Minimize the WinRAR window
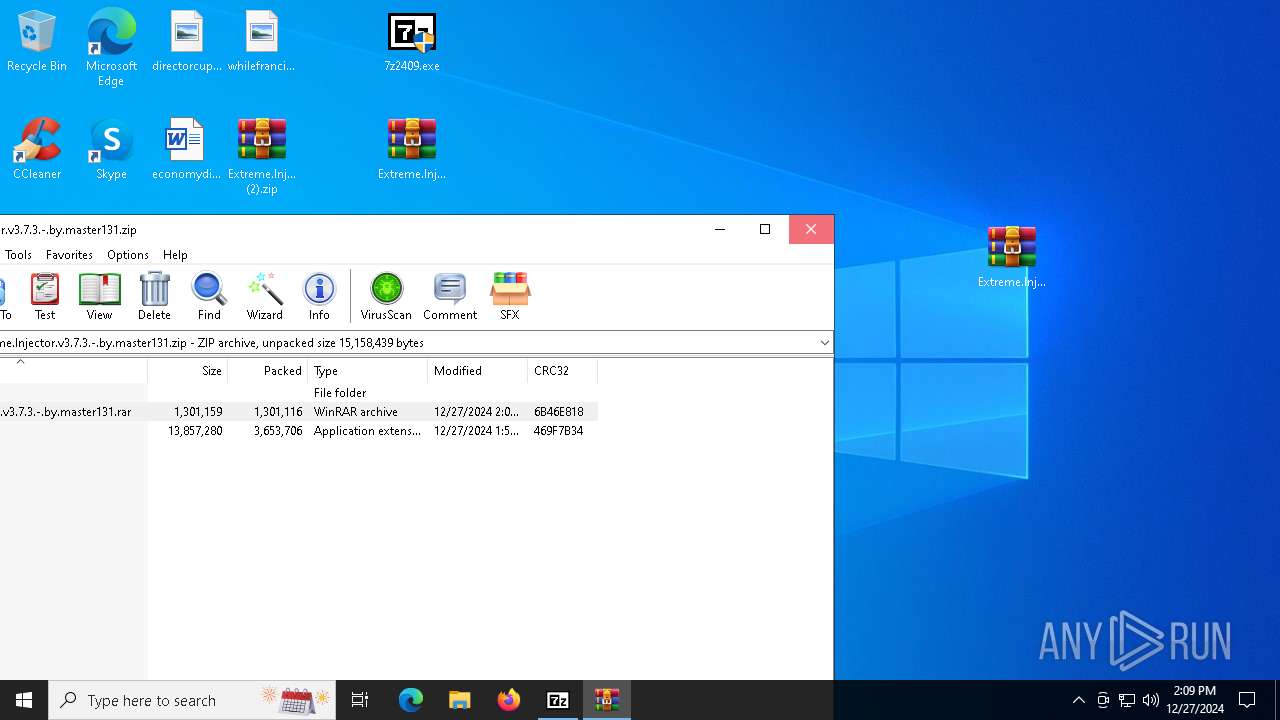 point(720,229)
